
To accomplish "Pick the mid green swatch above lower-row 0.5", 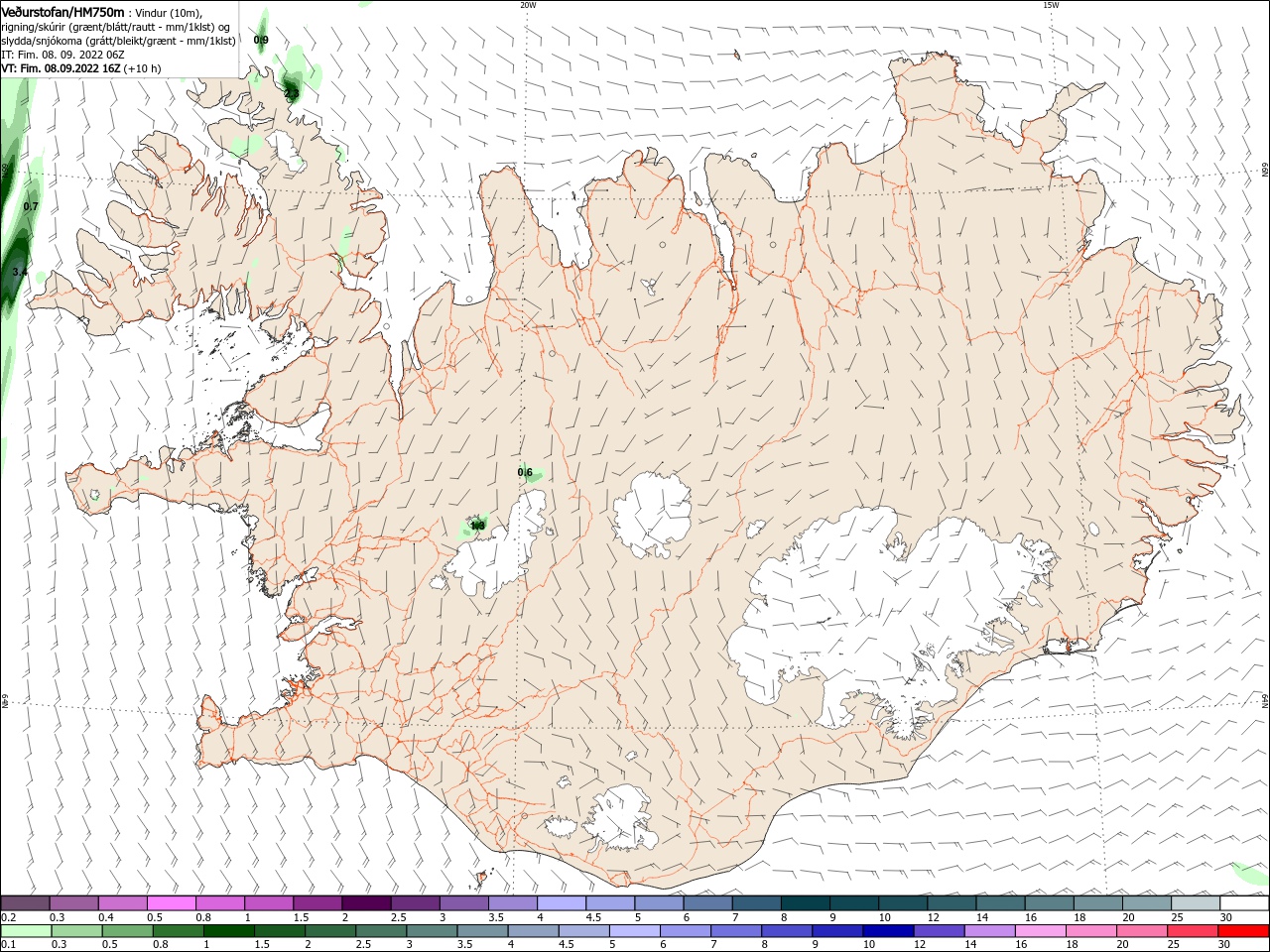I will pyautogui.click(x=127, y=931).
